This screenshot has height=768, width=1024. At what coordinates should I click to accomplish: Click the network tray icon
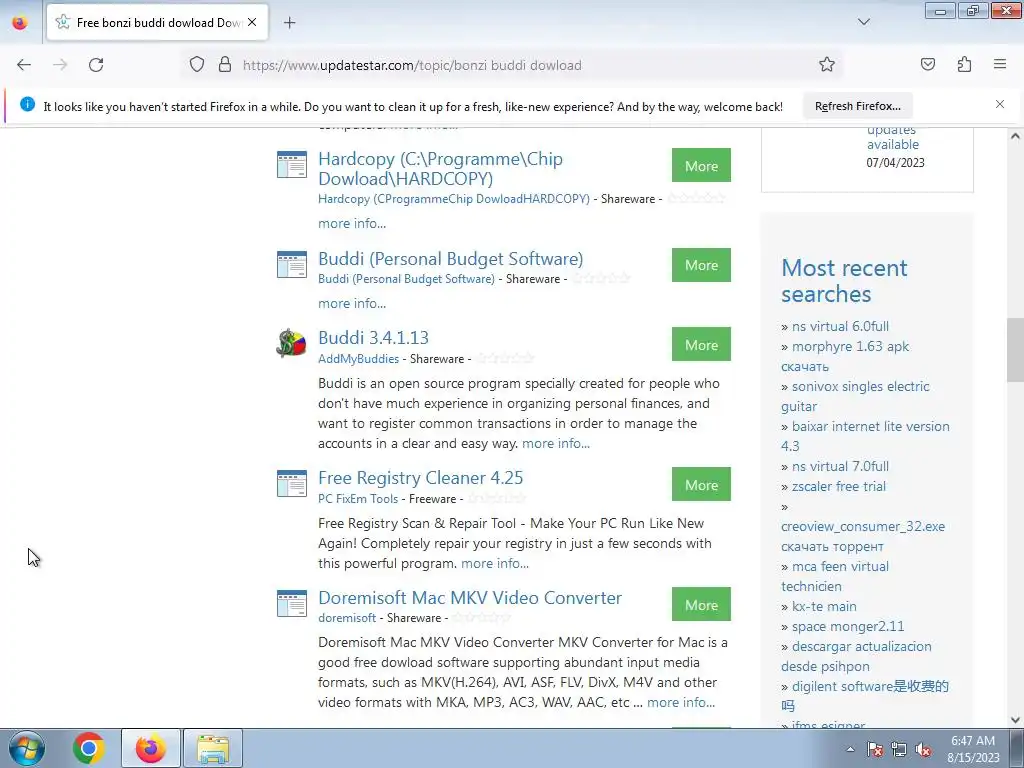pyautogui.click(x=899, y=750)
